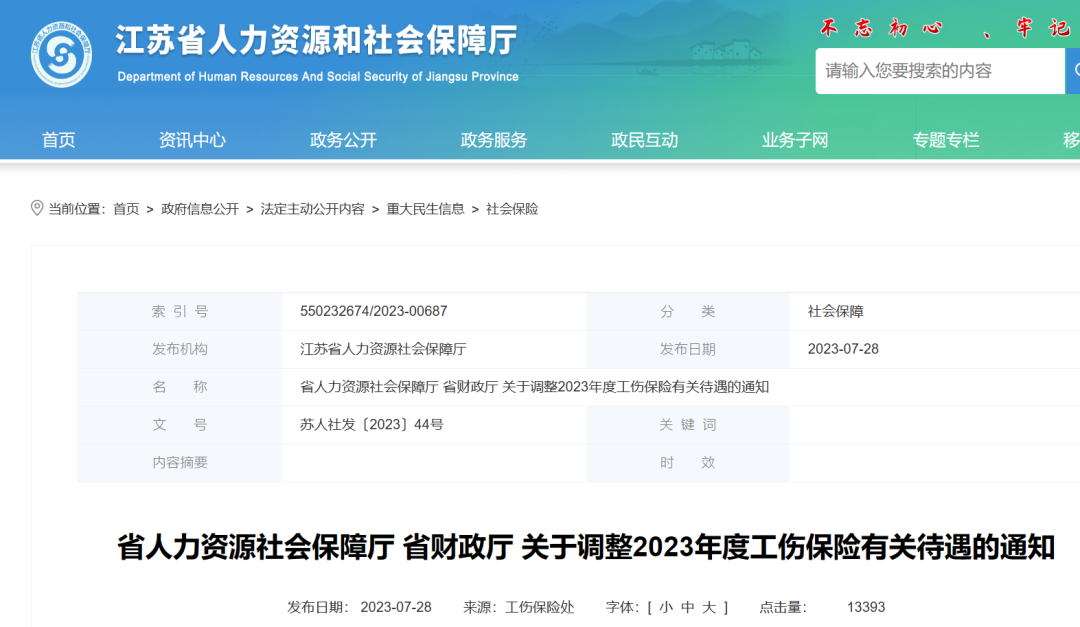Screen dimensions: 1080x627
Task: Open the 社会保险 breadcrumb link
Action: point(512,210)
